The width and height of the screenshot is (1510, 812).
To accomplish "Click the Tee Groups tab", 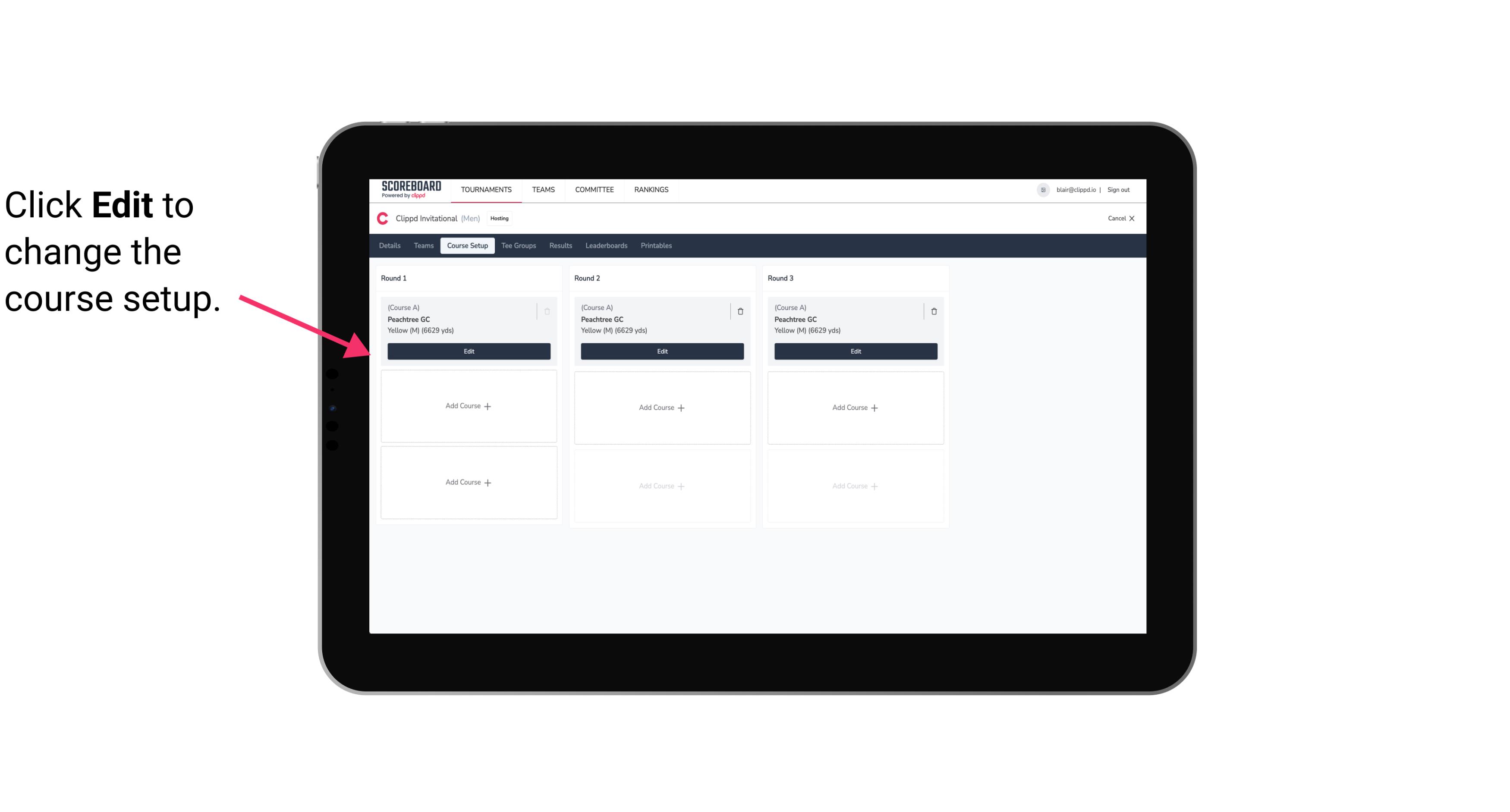I will [518, 246].
